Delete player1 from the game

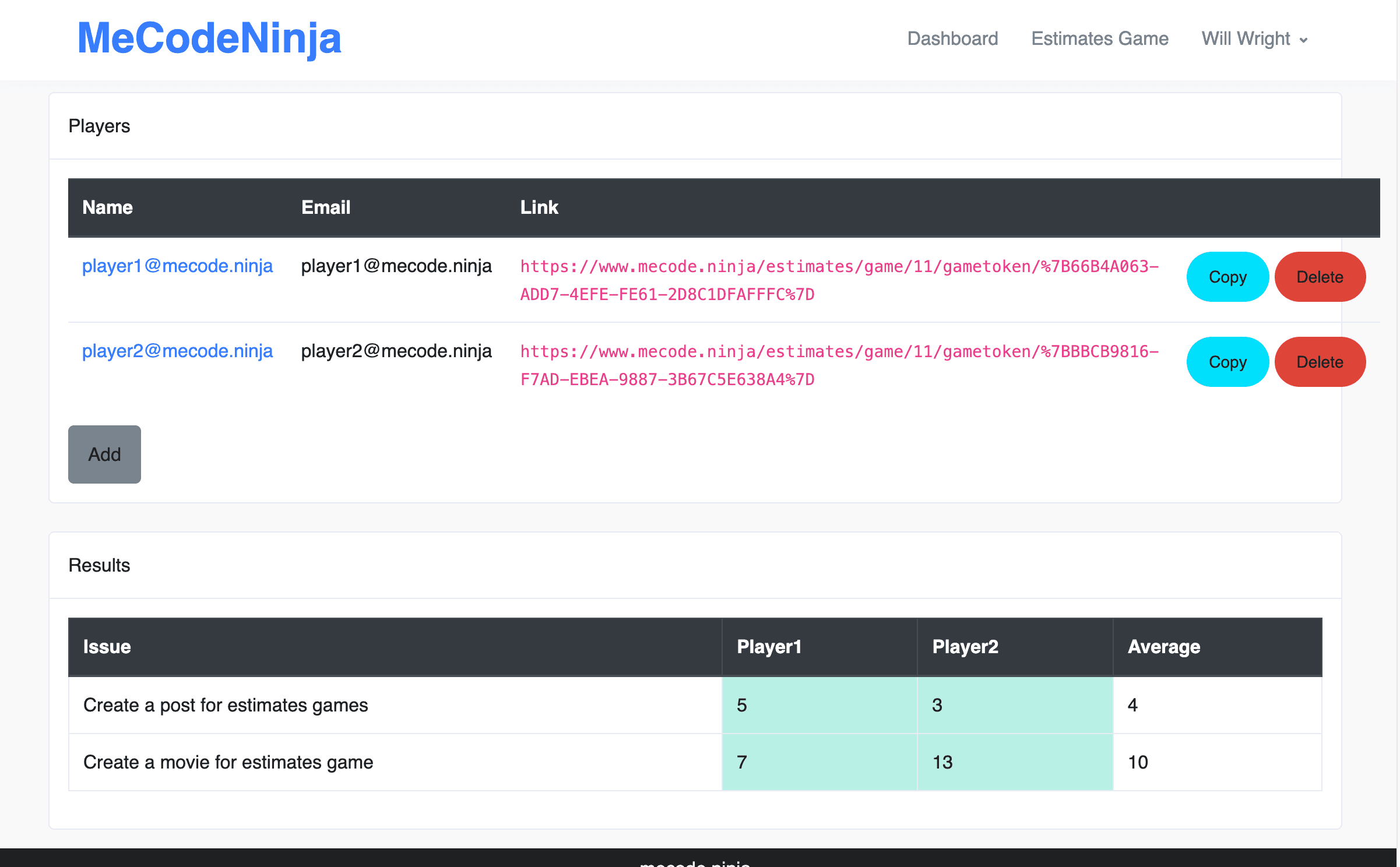pyautogui.click(x=1319, y=277)
